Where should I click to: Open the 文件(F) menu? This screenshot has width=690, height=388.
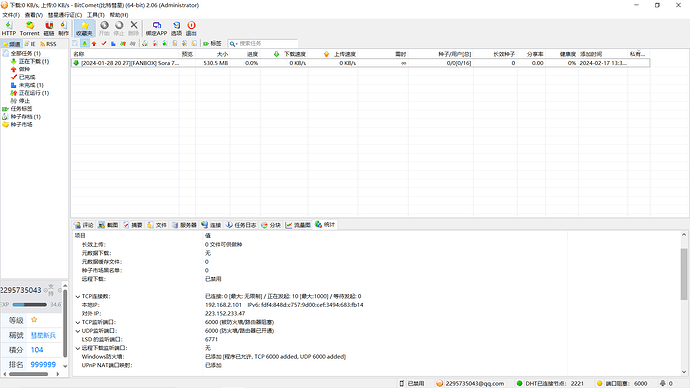coord(11,15)
